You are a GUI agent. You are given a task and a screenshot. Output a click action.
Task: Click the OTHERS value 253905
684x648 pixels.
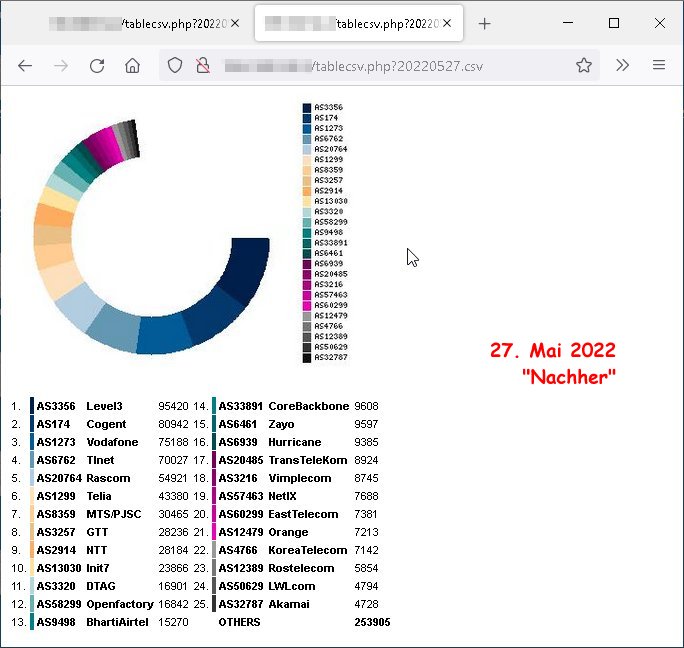point(372,622)
